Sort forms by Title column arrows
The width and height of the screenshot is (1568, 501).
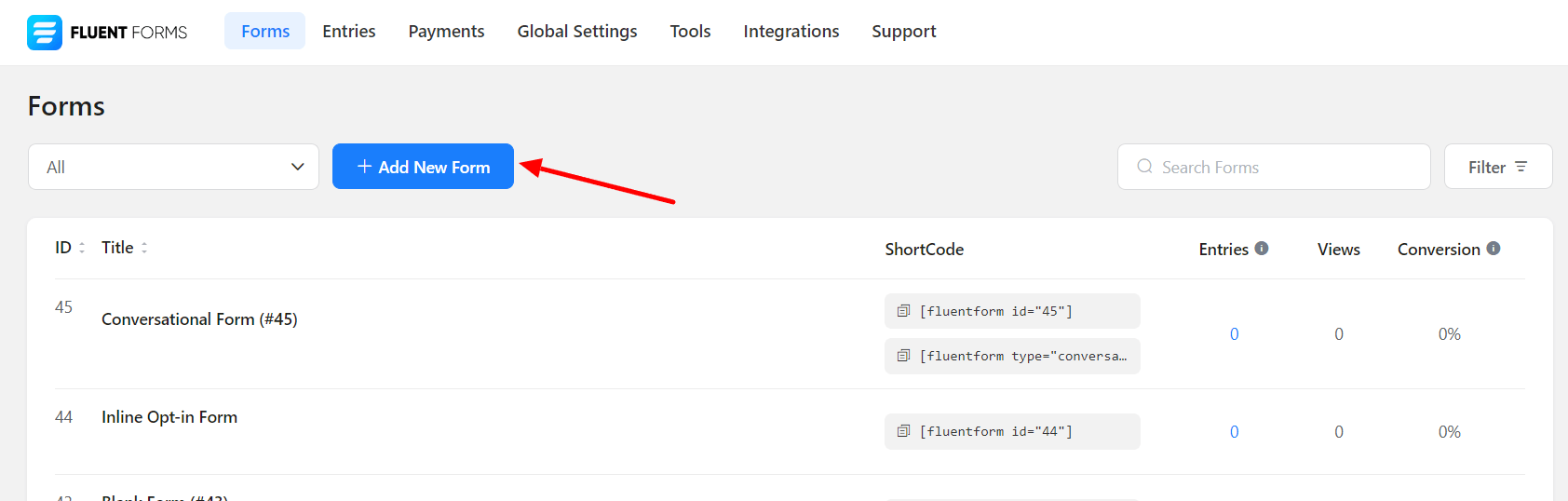(144, 248)
